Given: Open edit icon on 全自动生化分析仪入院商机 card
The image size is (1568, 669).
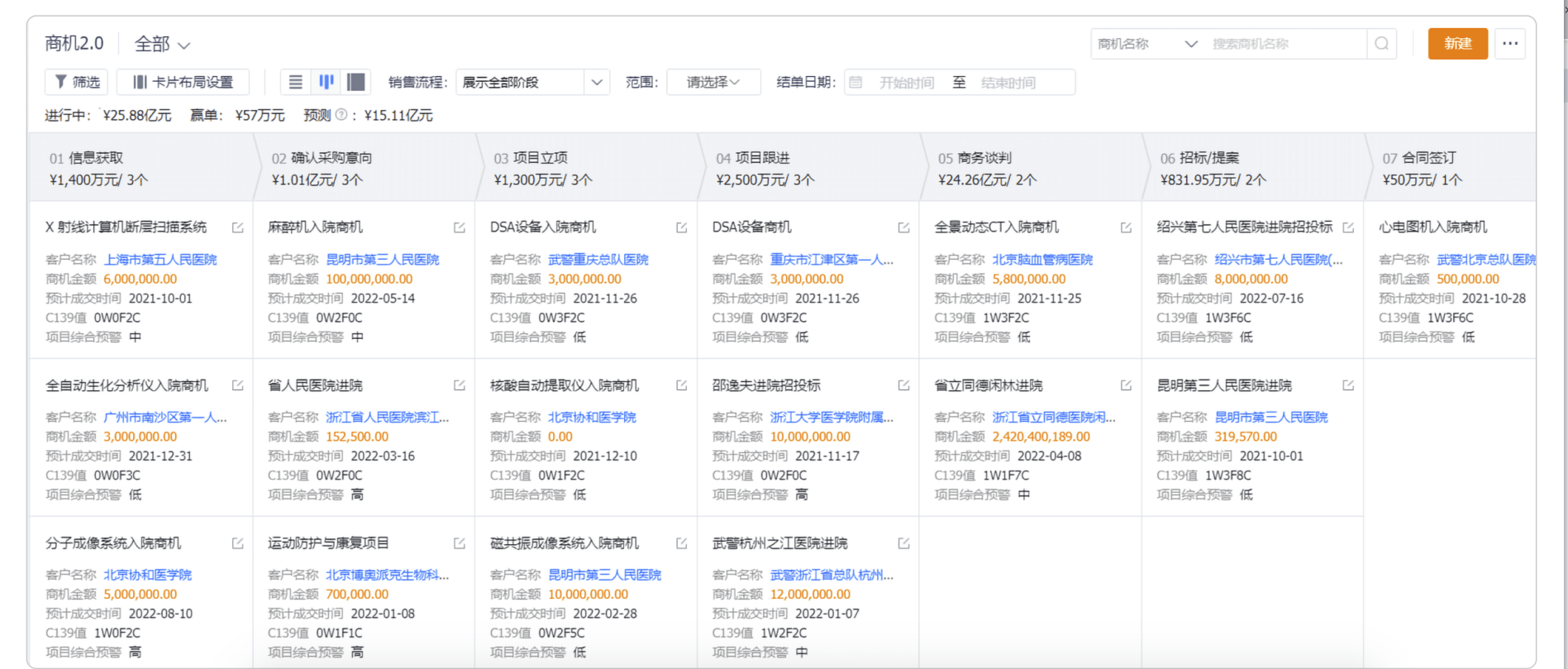Looking at the screenshot, I should (x=238, y=385).
